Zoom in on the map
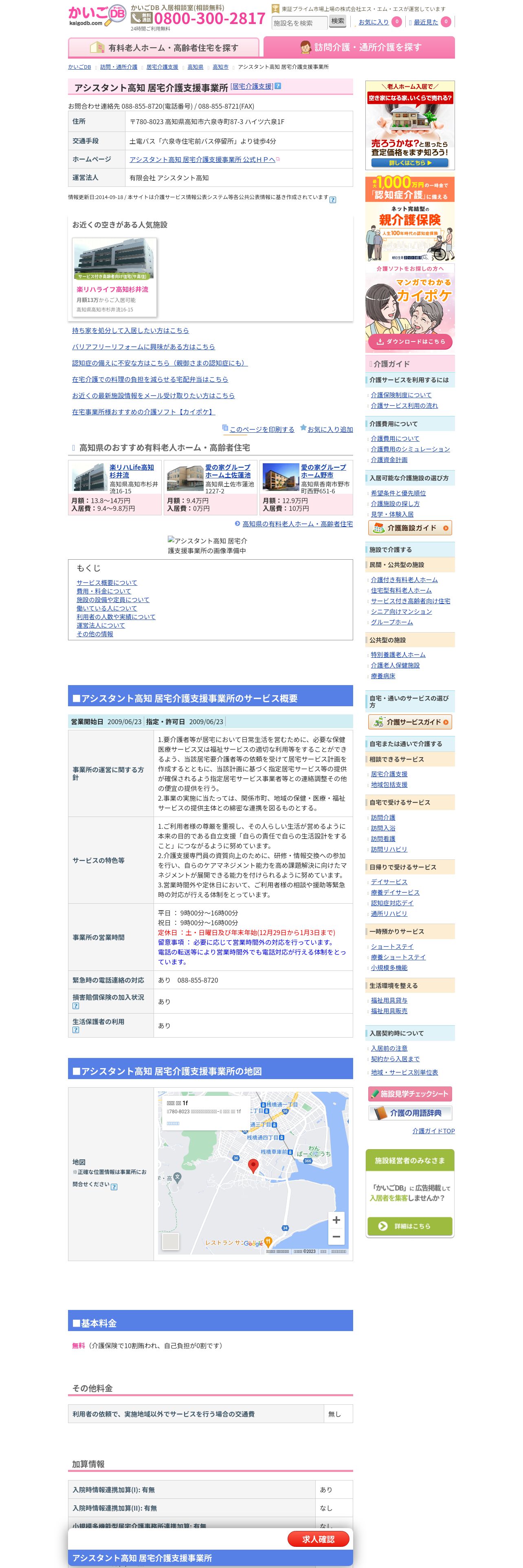 [x=336, y=1220]
